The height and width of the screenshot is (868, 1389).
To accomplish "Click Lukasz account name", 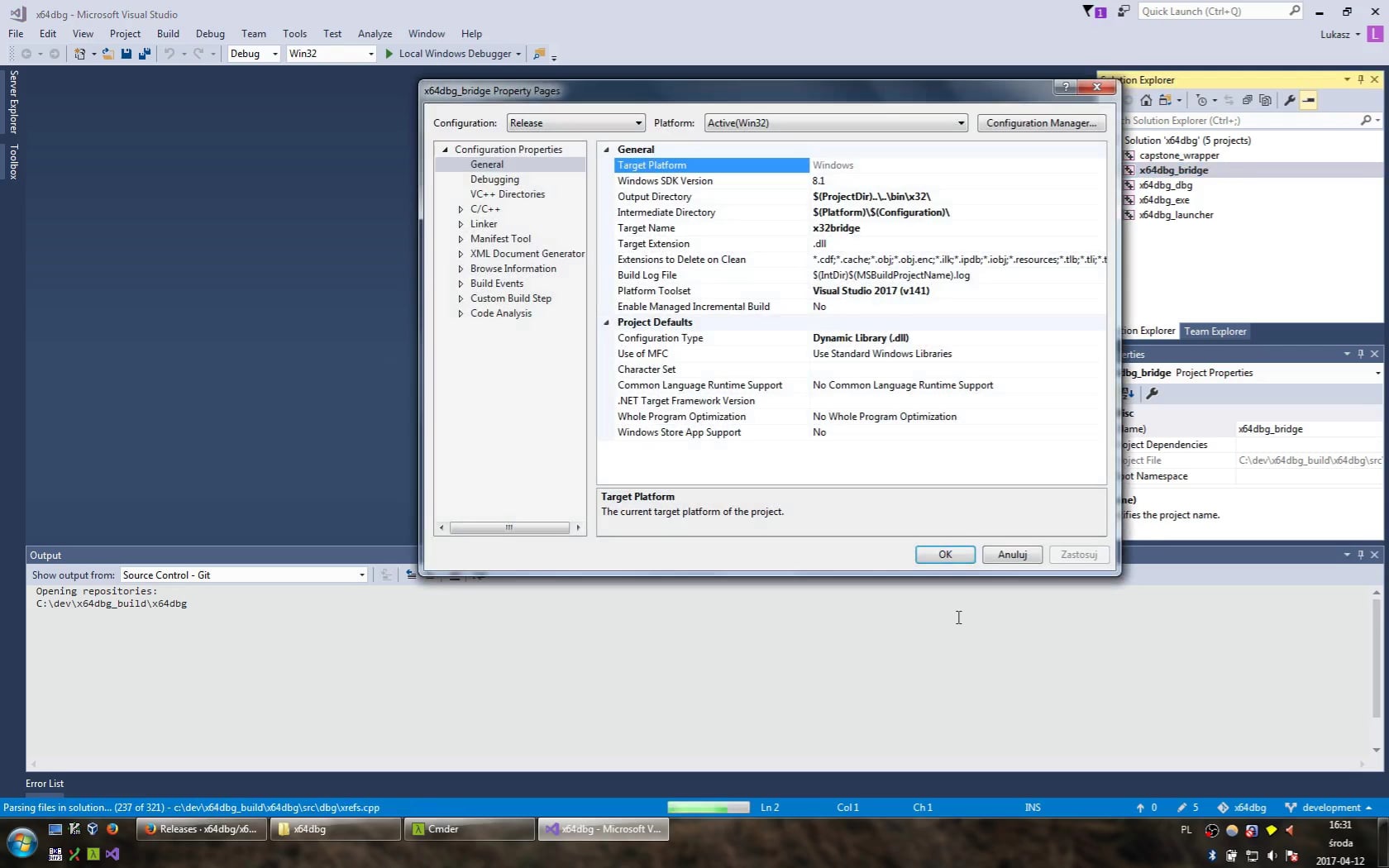I will (1334, 34).
